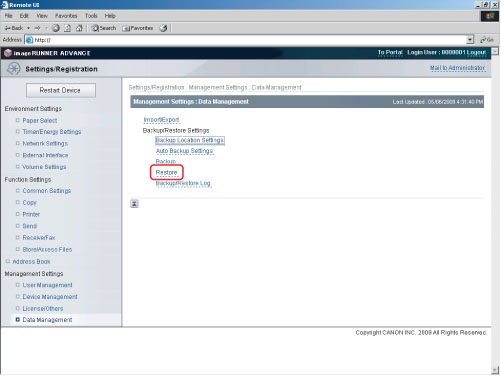Screen dimensions: 501x376
Task: Open the Favorites menu
Action: 66,16
